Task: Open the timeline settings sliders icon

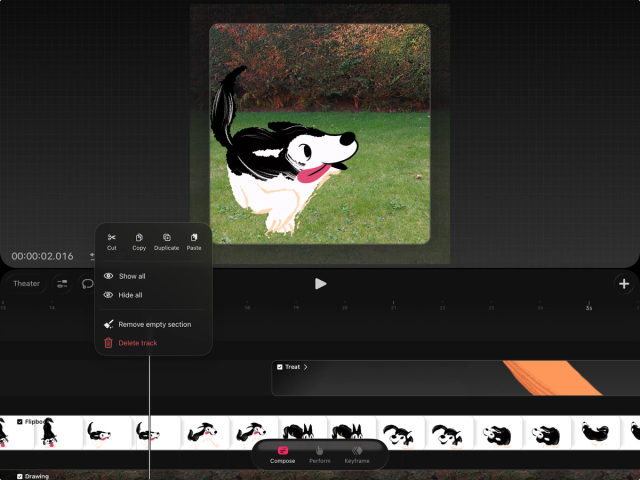Action: 62,284
